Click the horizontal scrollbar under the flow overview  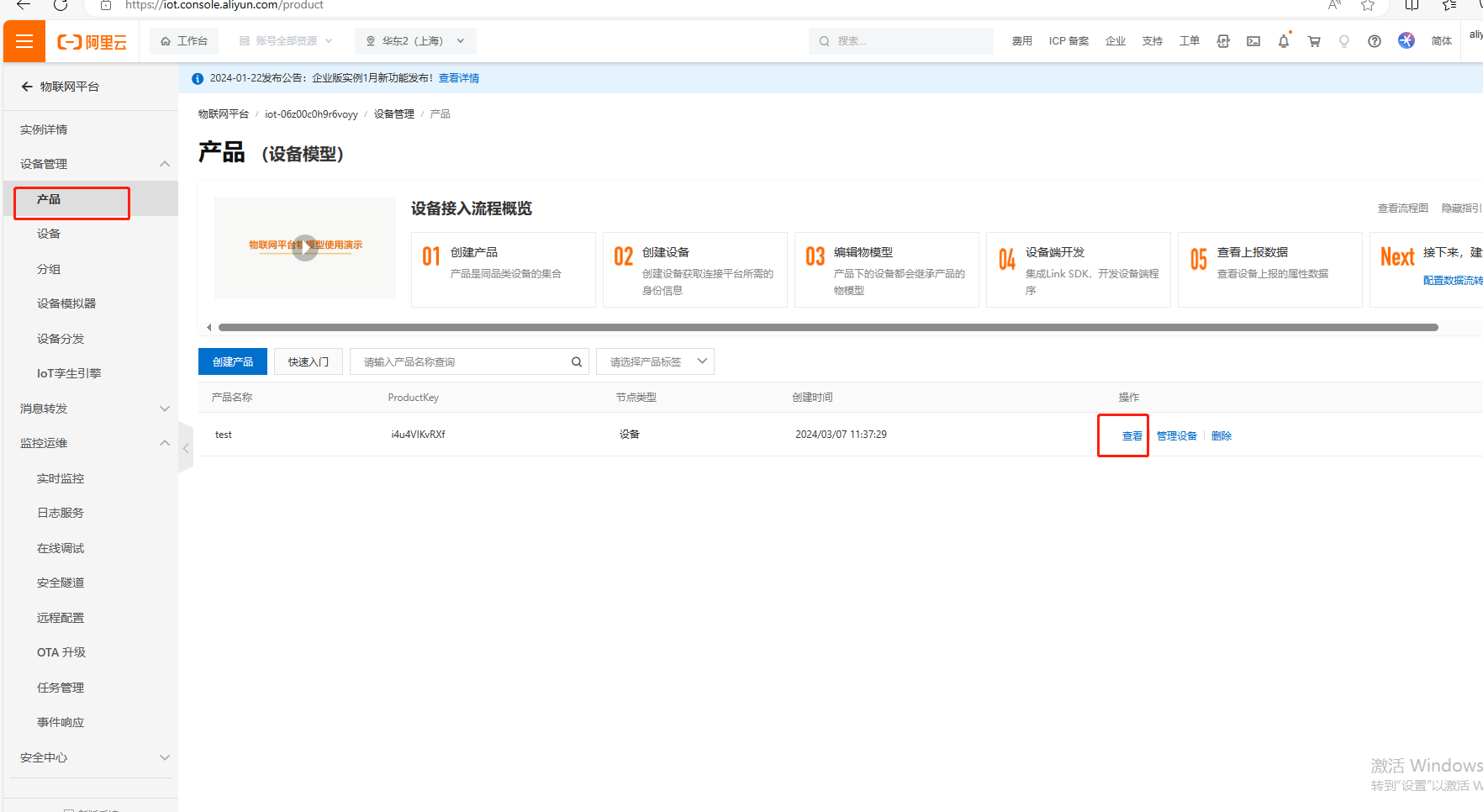click(827, 328)
